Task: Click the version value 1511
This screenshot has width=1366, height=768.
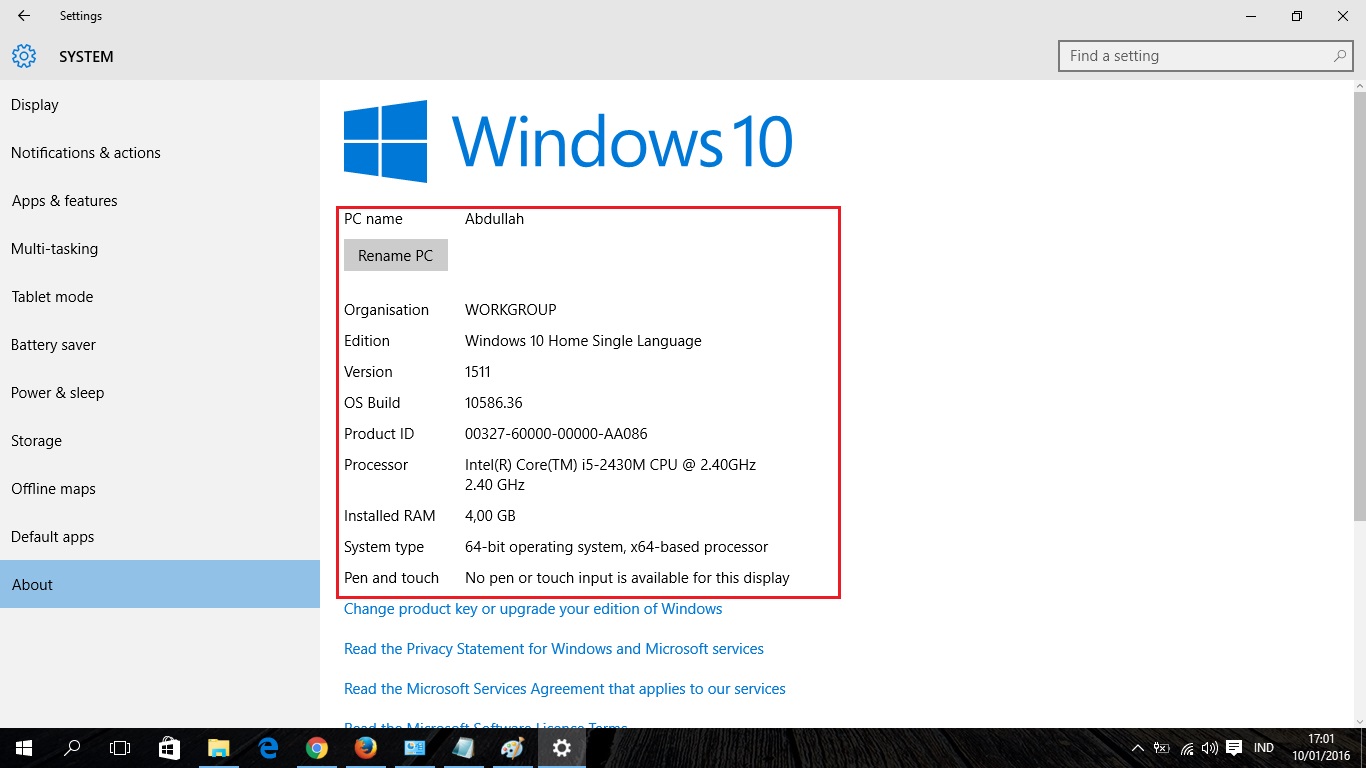Action: tap(478, 372)
